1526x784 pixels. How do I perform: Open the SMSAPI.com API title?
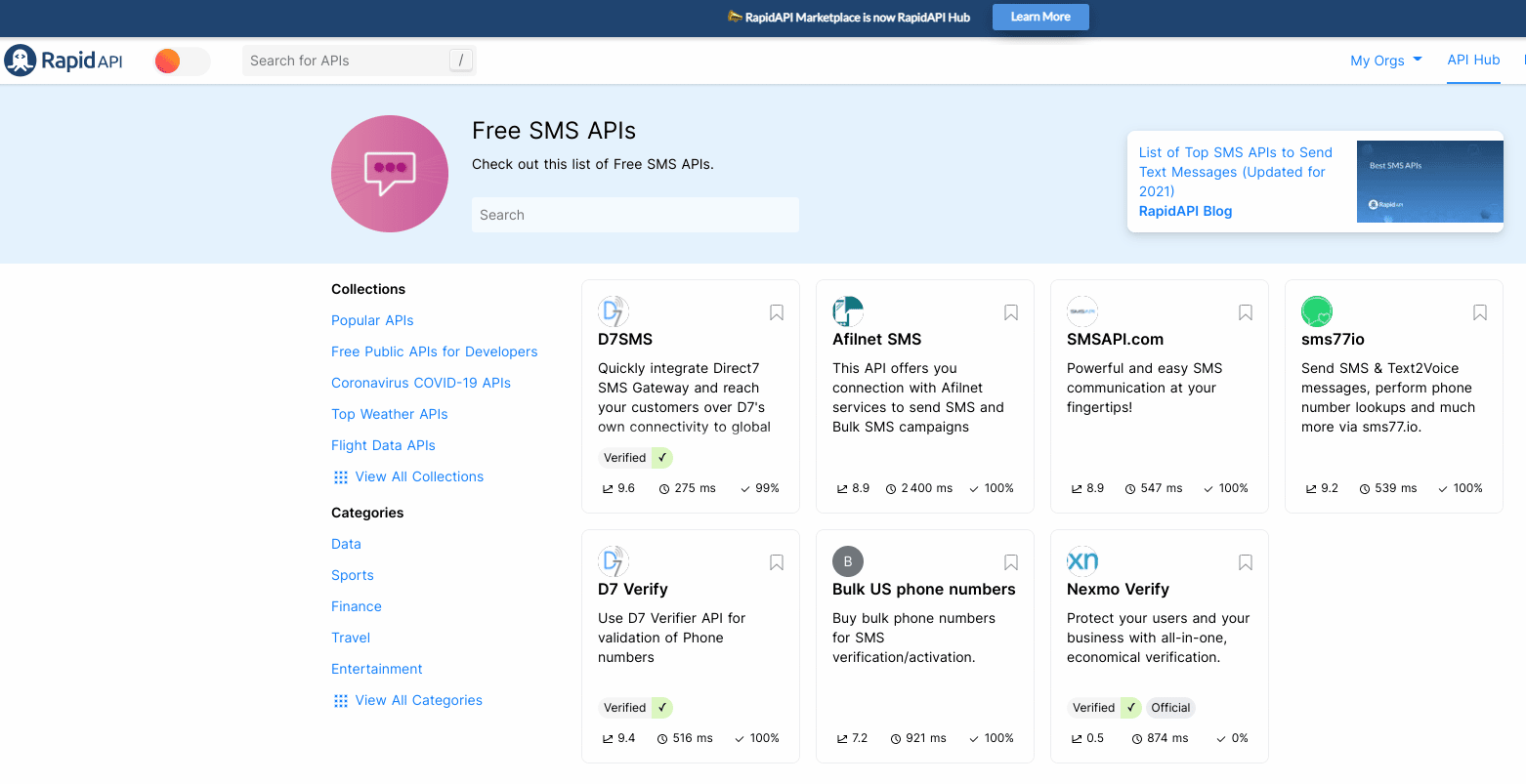point(1116,340)
